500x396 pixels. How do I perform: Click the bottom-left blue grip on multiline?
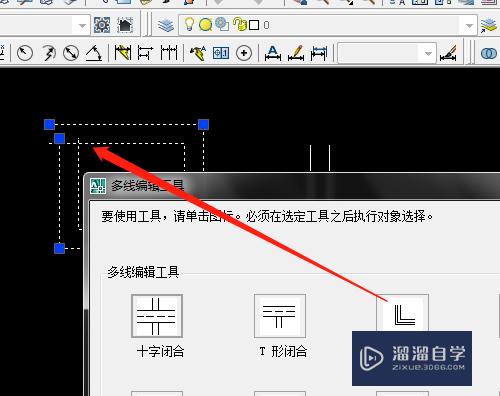pos(59,248)
